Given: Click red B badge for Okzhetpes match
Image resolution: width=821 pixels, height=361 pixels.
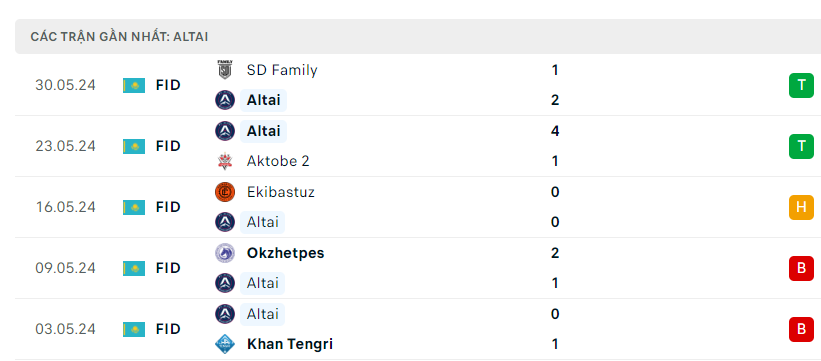Looking at the screenshot, I should [x=801, y=268].
